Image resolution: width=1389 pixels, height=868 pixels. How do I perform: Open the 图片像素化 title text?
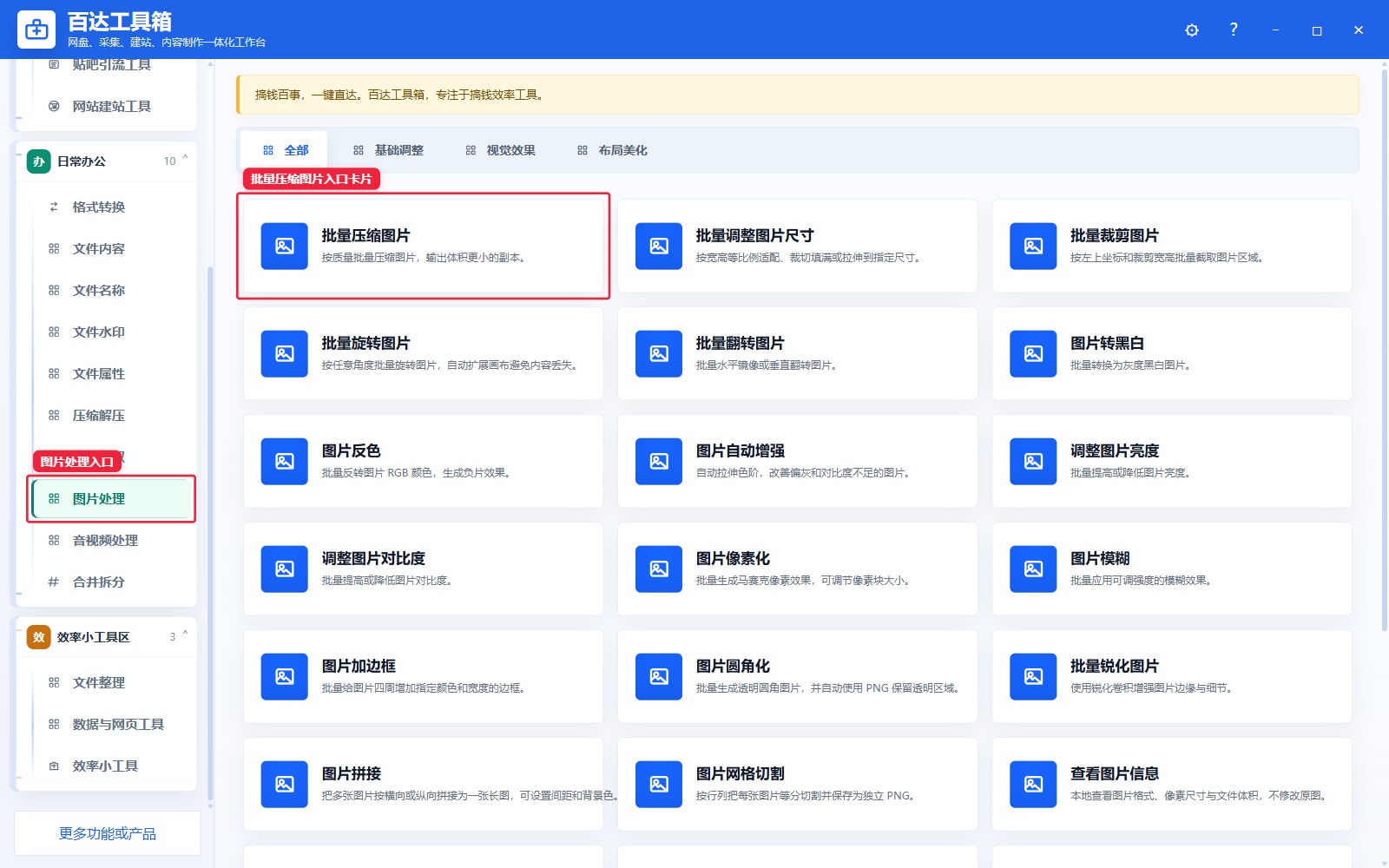coord(733,558)
